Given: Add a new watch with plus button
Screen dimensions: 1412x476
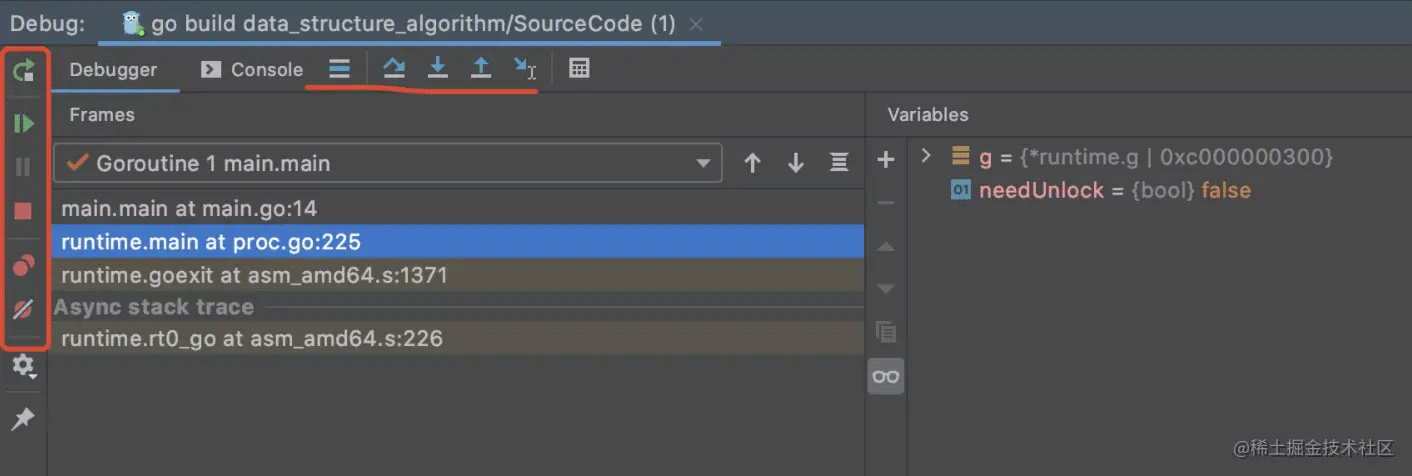Looking at the screenshot, I should (885, 159).
